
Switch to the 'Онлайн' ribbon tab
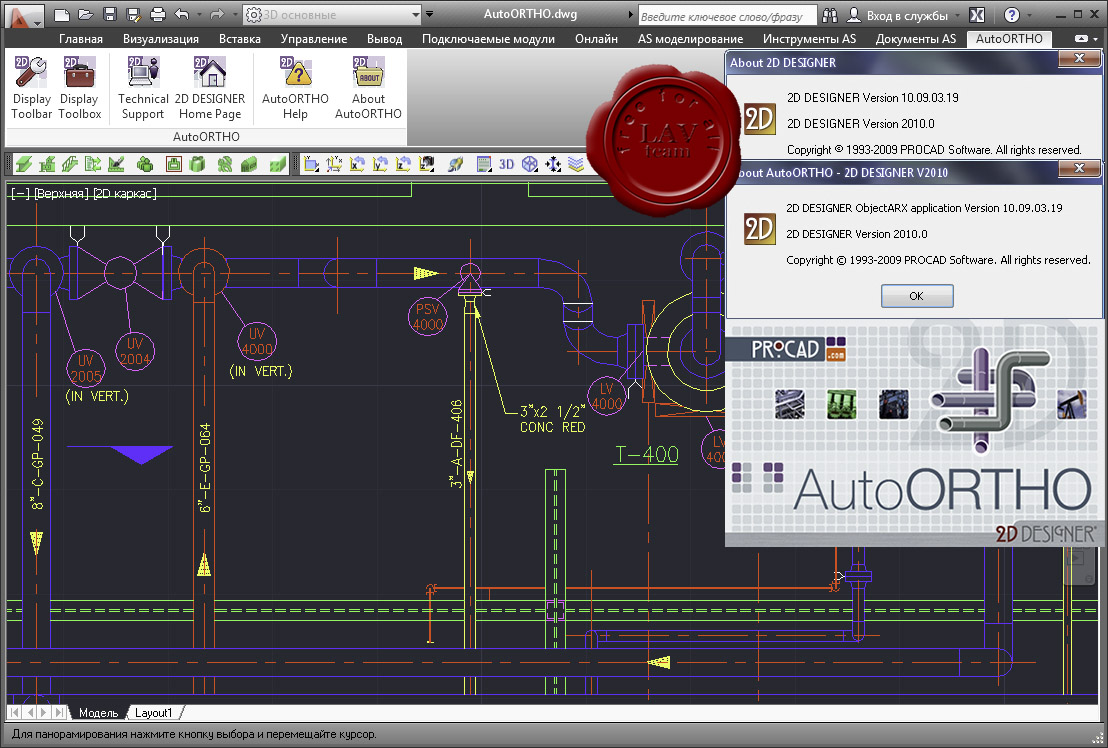[596, 39]
